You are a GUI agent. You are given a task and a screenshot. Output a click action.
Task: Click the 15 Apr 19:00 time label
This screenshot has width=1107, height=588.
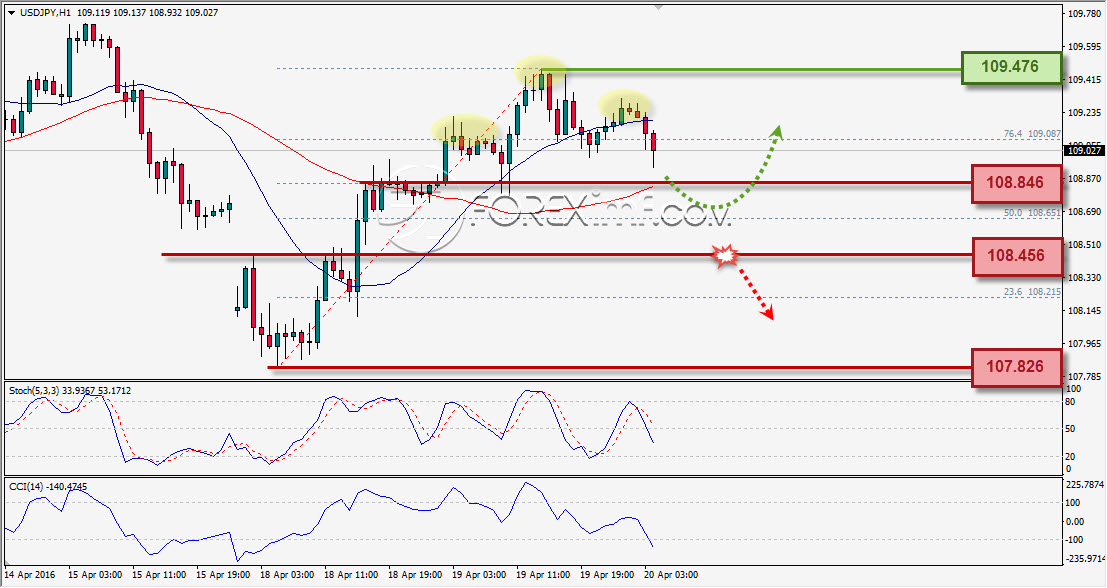(223, 575)
